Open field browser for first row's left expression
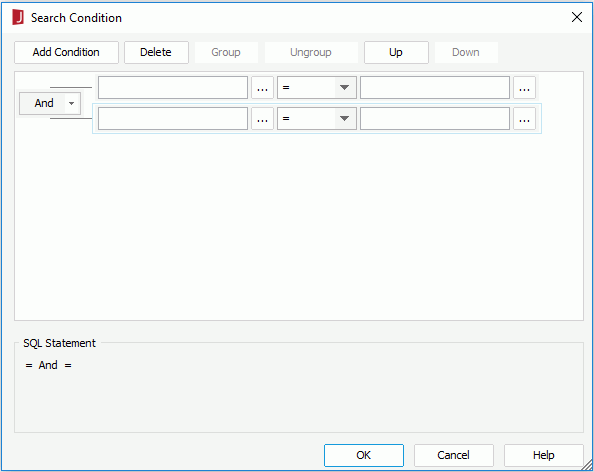594x472 pixels. pyautogui.click(x=262, y=88)
